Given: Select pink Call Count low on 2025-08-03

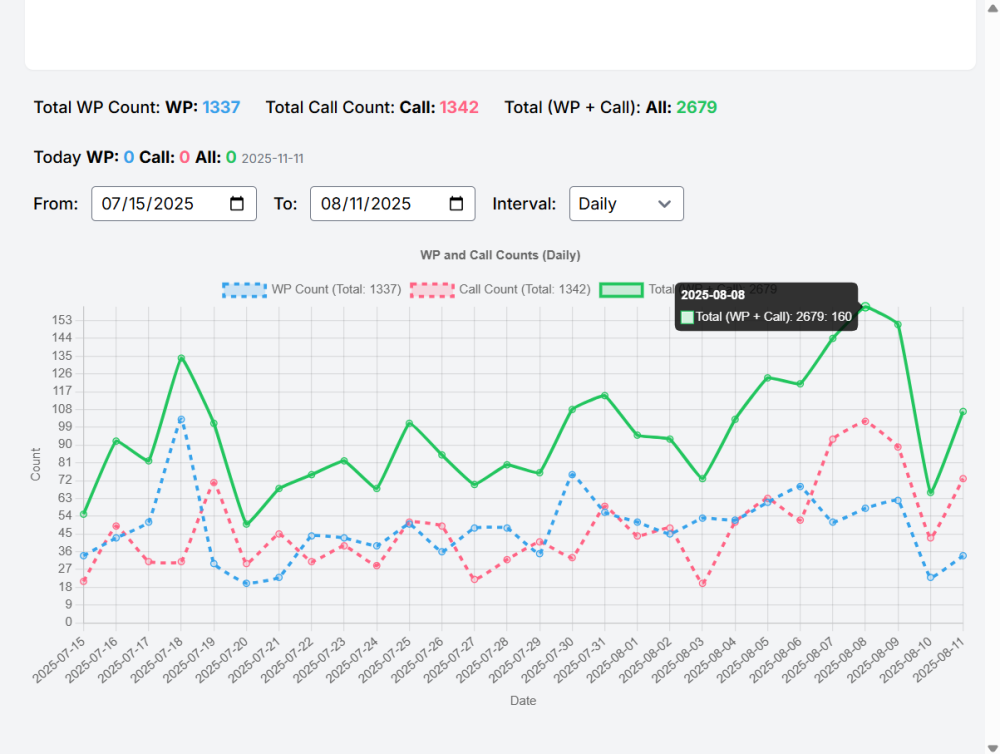Looking at the screenshot, I should point(702,583).
